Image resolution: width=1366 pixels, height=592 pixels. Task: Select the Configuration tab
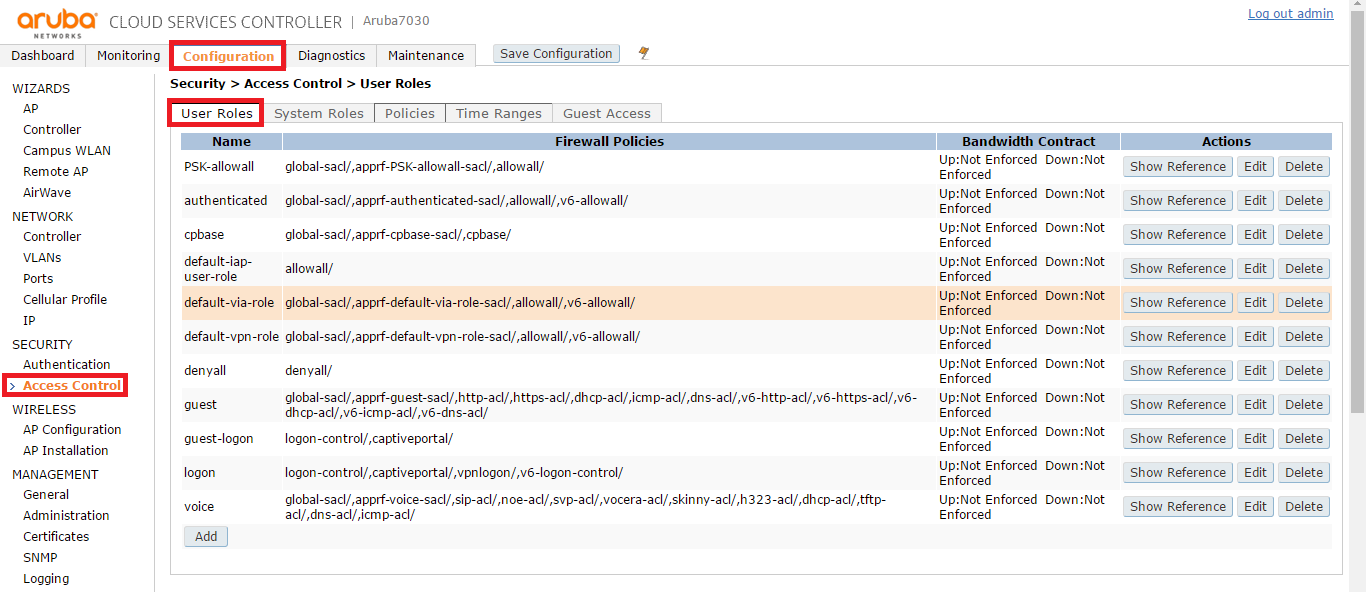(228, 56)
